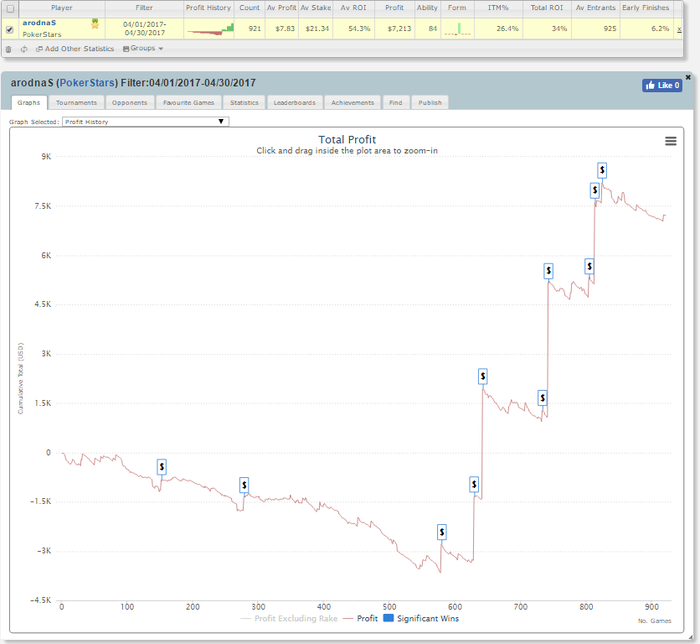Screen dimensions: 700x644
Task: Click the average profit value $7.83
Action: (x=285, y=29)
